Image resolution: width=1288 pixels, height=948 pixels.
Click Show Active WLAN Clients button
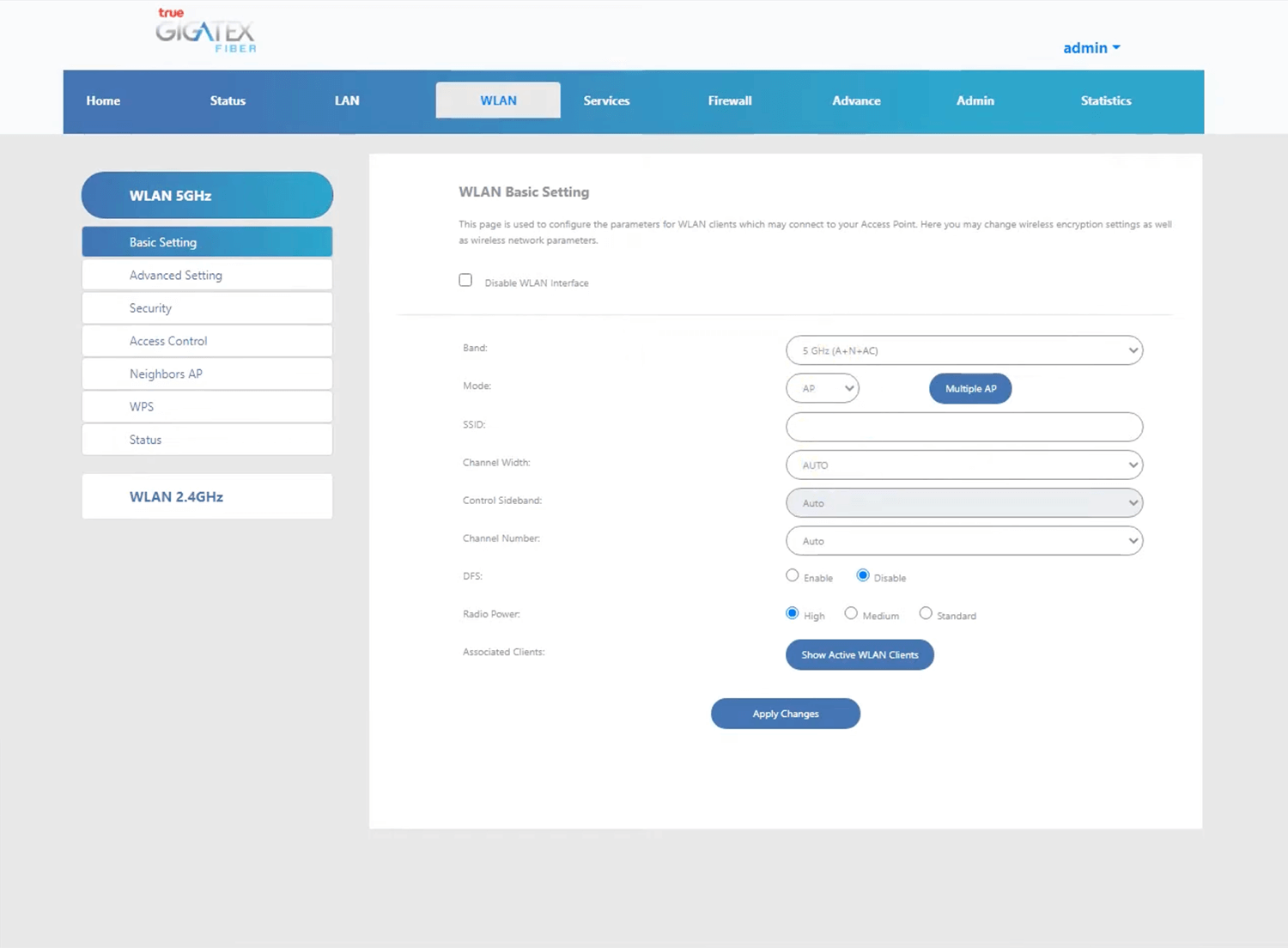coord(859,655)
